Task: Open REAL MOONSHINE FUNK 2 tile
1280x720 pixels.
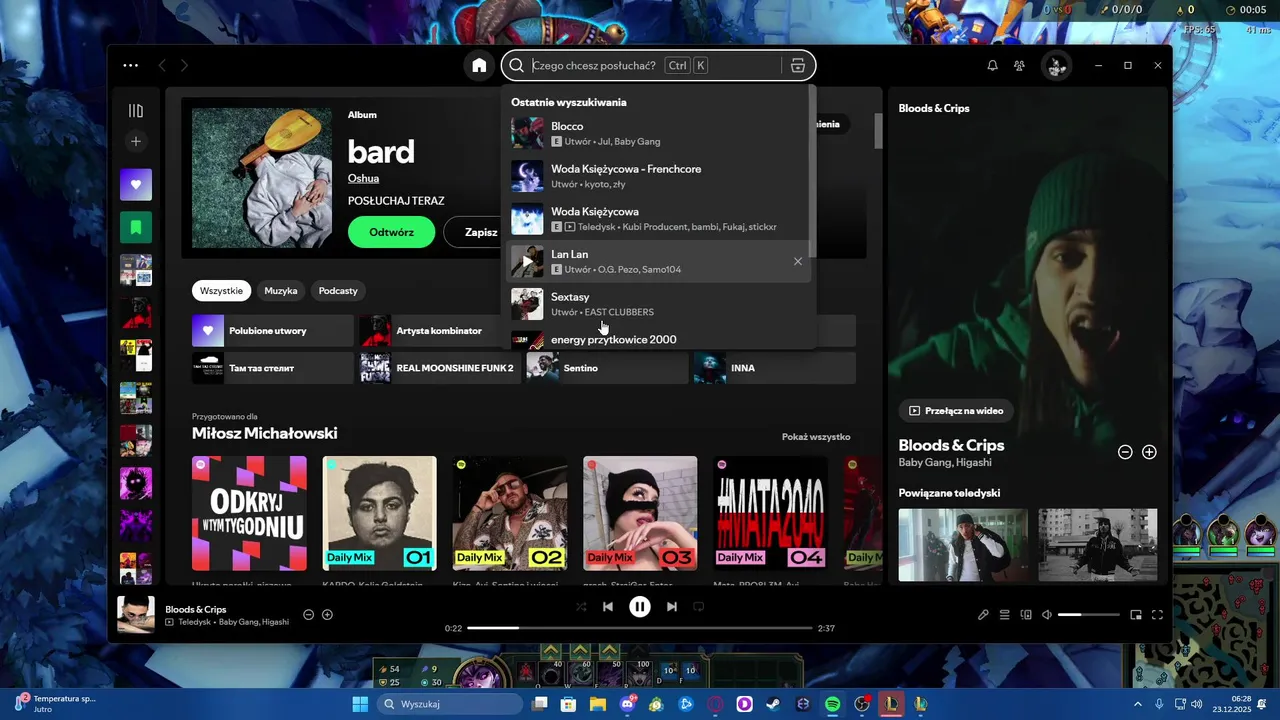Action: (x=440, y=368)
